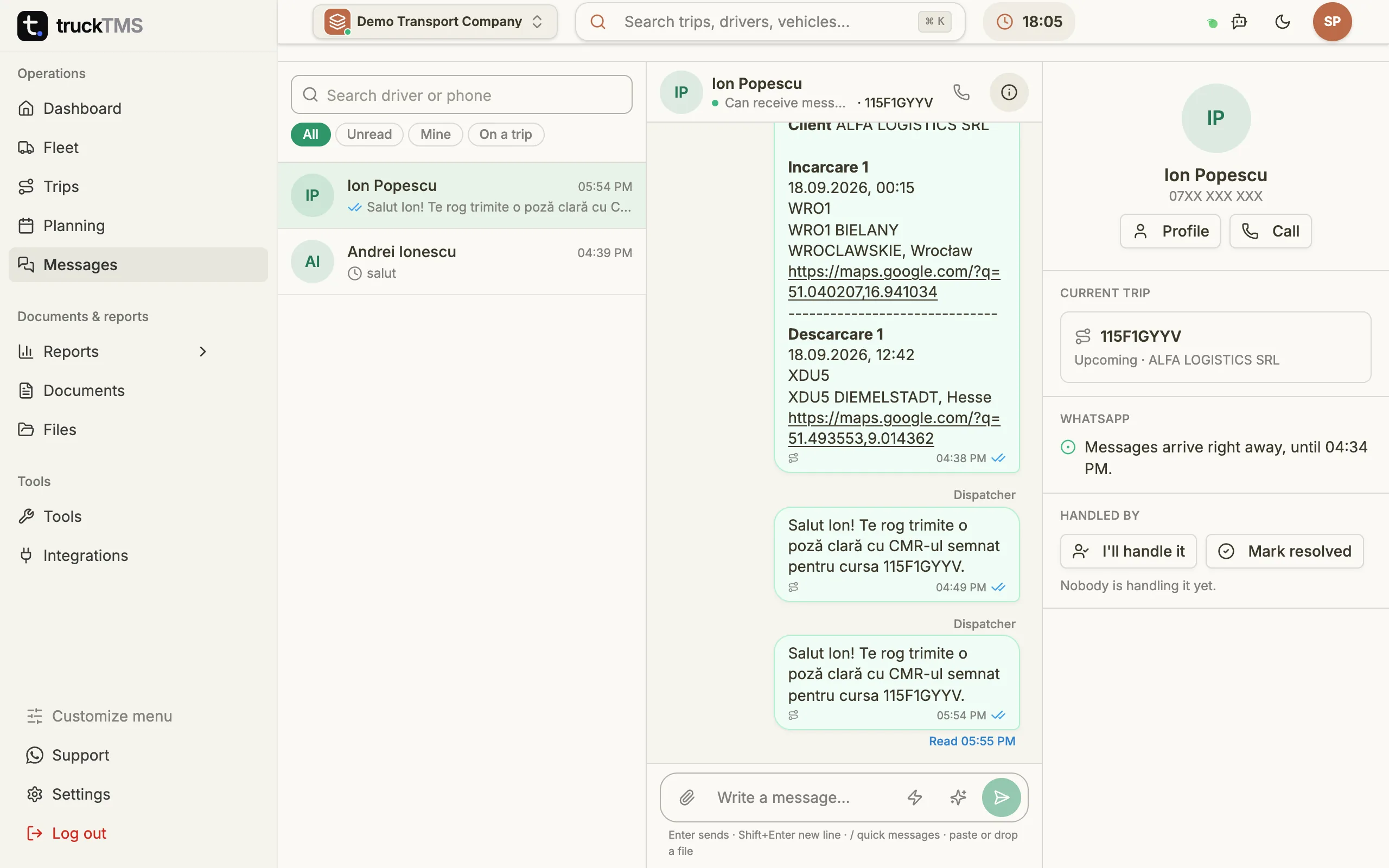This screenshot has width=1389, height=868.
Task: Open Tools page in sidebar
Action: [x=138, y=516]
